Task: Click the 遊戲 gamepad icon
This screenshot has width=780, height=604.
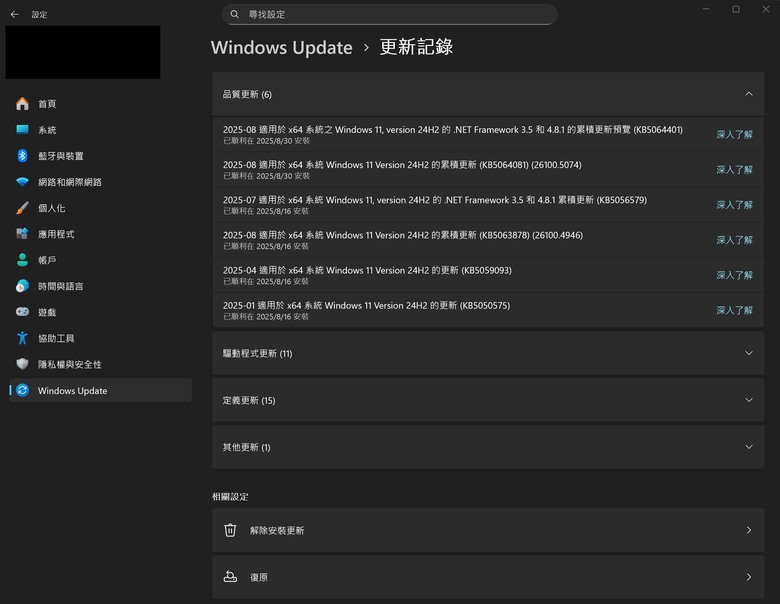Action: point(22,312)
